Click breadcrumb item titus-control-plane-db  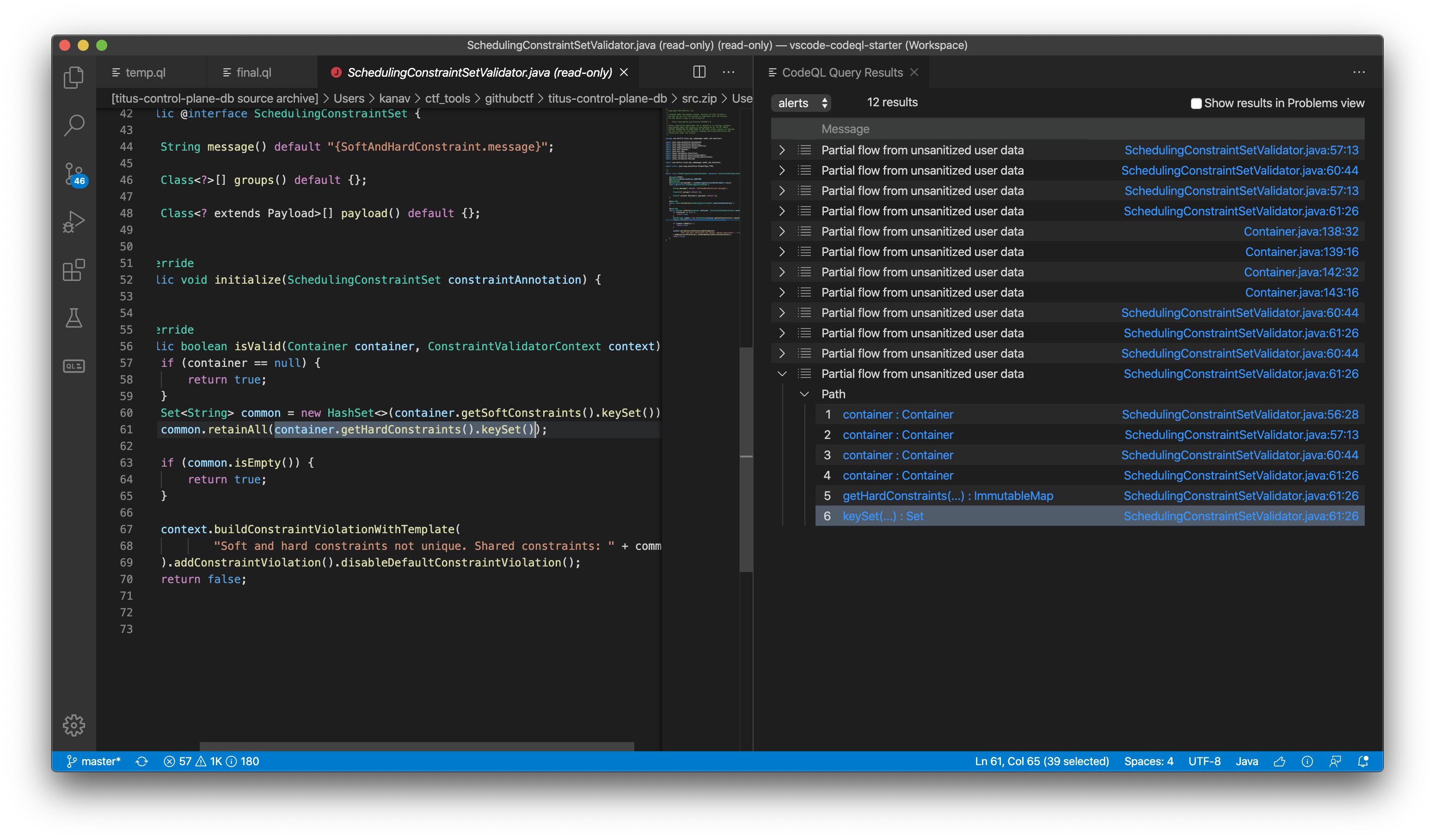click(607, 98)
